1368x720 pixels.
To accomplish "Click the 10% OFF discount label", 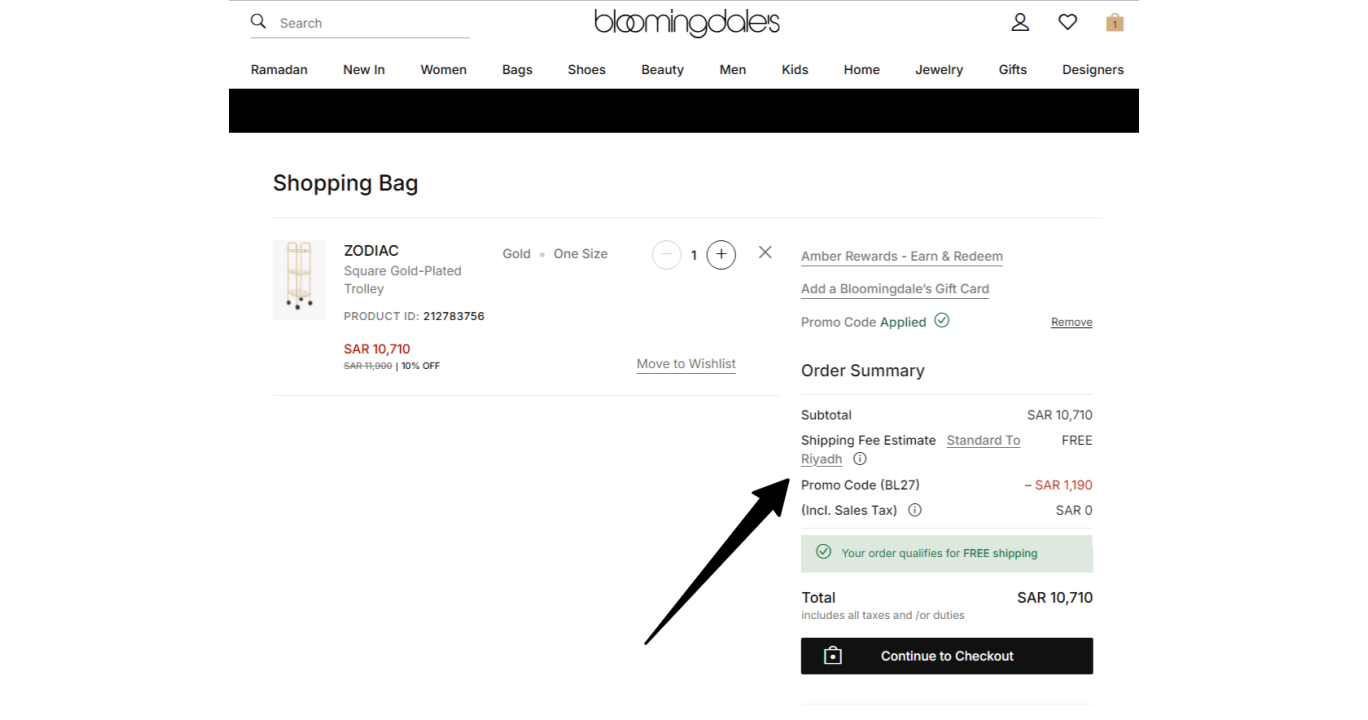I will pyautogui.click(x=421, y=366).
